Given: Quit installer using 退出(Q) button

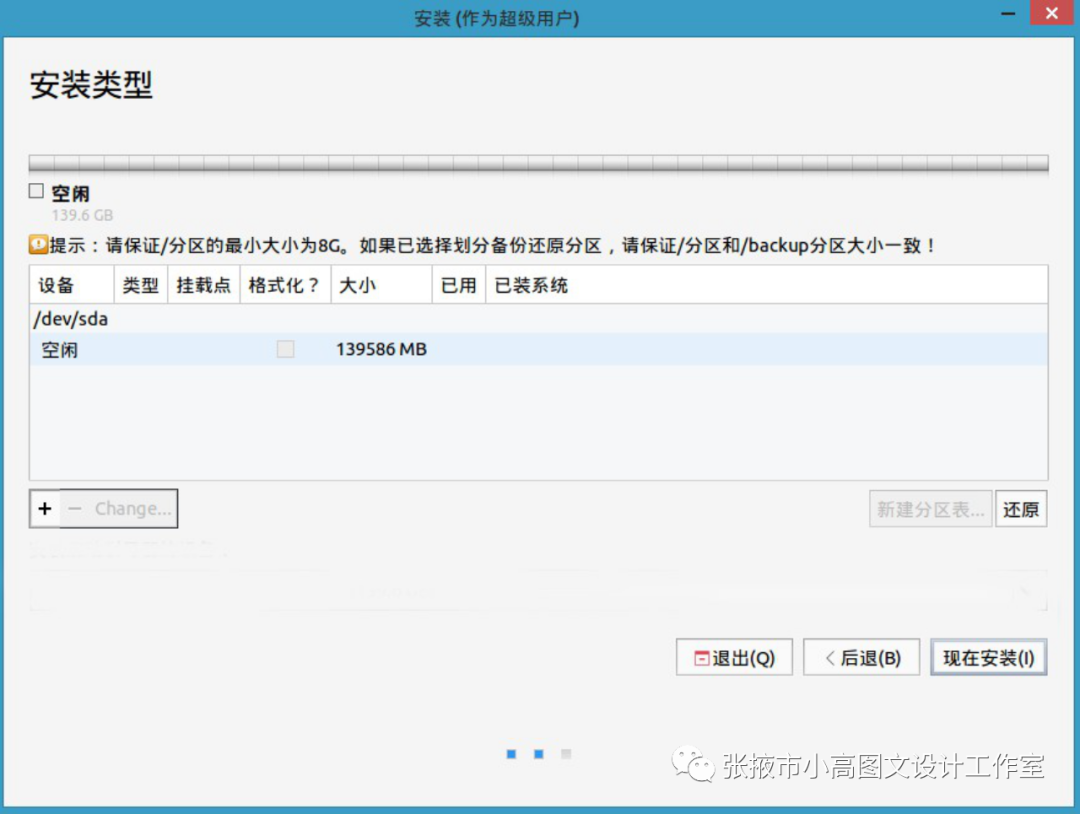Looking at the screenshot, I should tap(734, 658).
